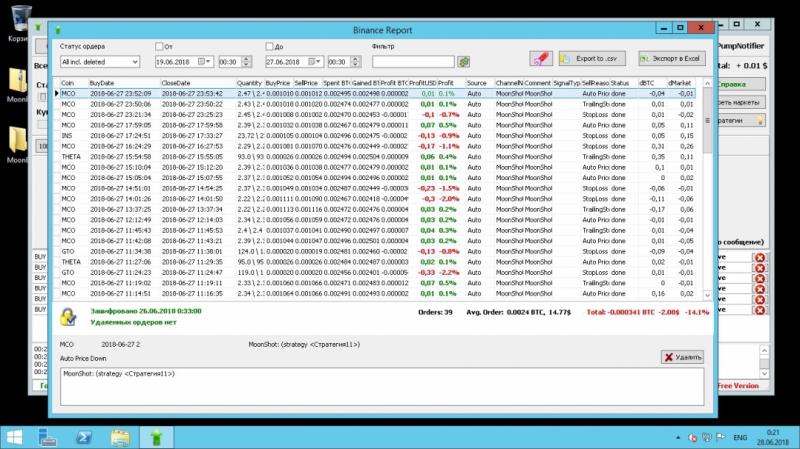Click the 'Зашифровано 26.06.2018 0:33:00' status text
This screenshot has height=449, width=800.
pos(146,311)
